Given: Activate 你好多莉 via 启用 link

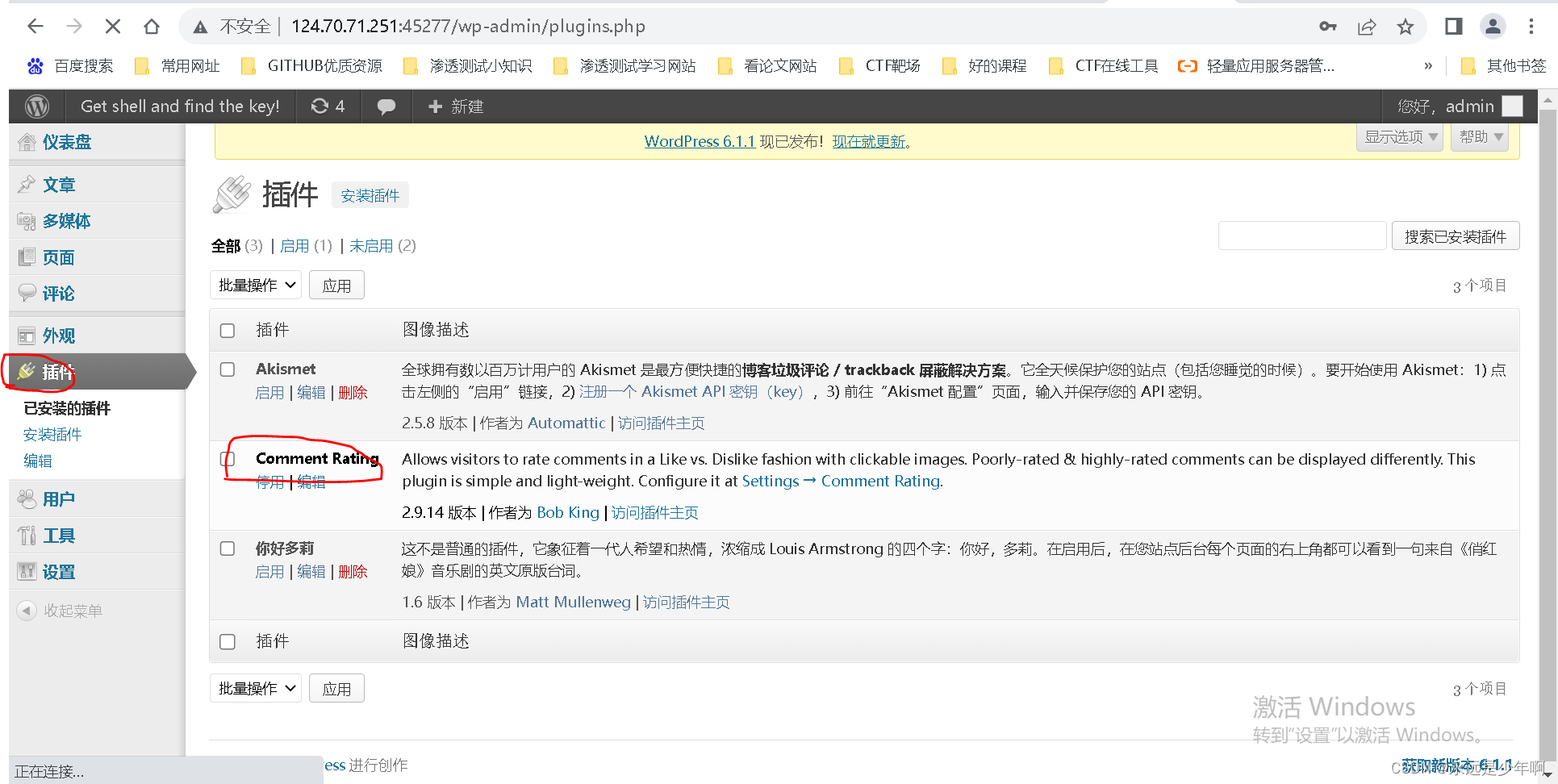Looking at the screenshot, I should click(269, 572).
